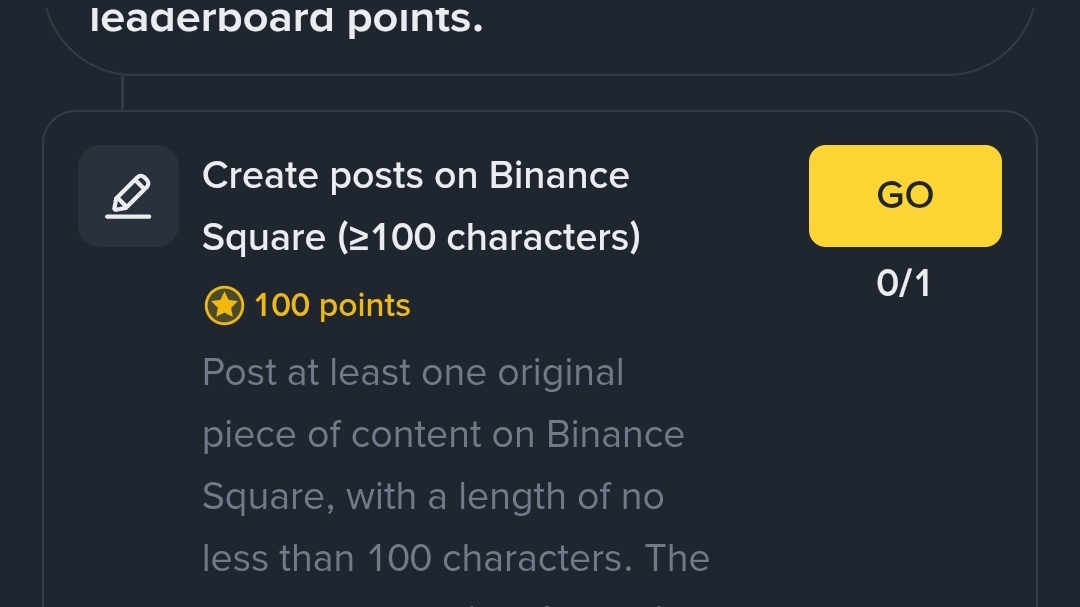Click the "Square, with a length of no" line
Screen dimensions: 1080x607
click(x=432, y=497)
